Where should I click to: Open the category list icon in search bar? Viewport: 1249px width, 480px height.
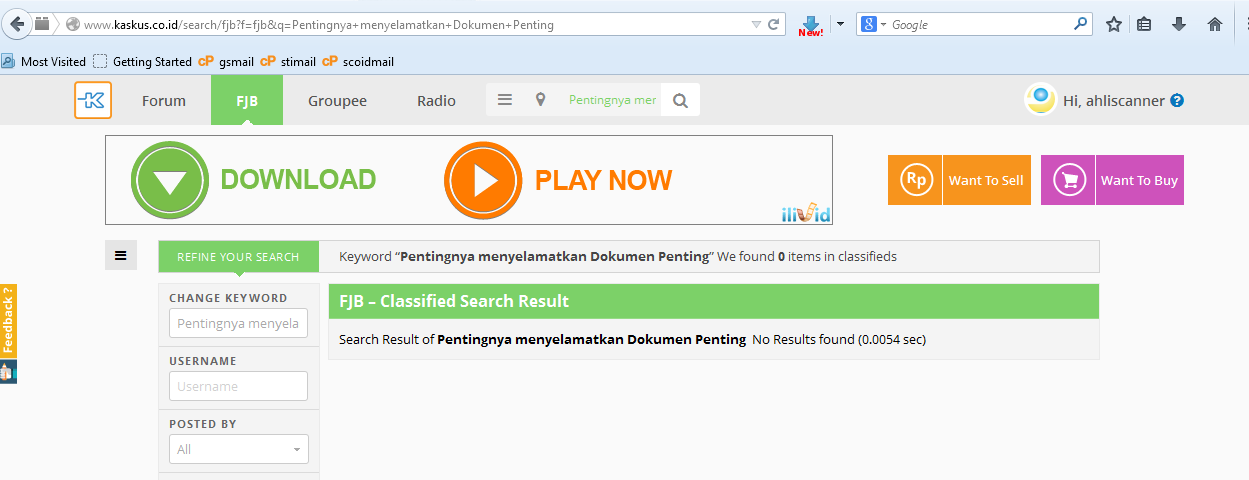[505, 100]
